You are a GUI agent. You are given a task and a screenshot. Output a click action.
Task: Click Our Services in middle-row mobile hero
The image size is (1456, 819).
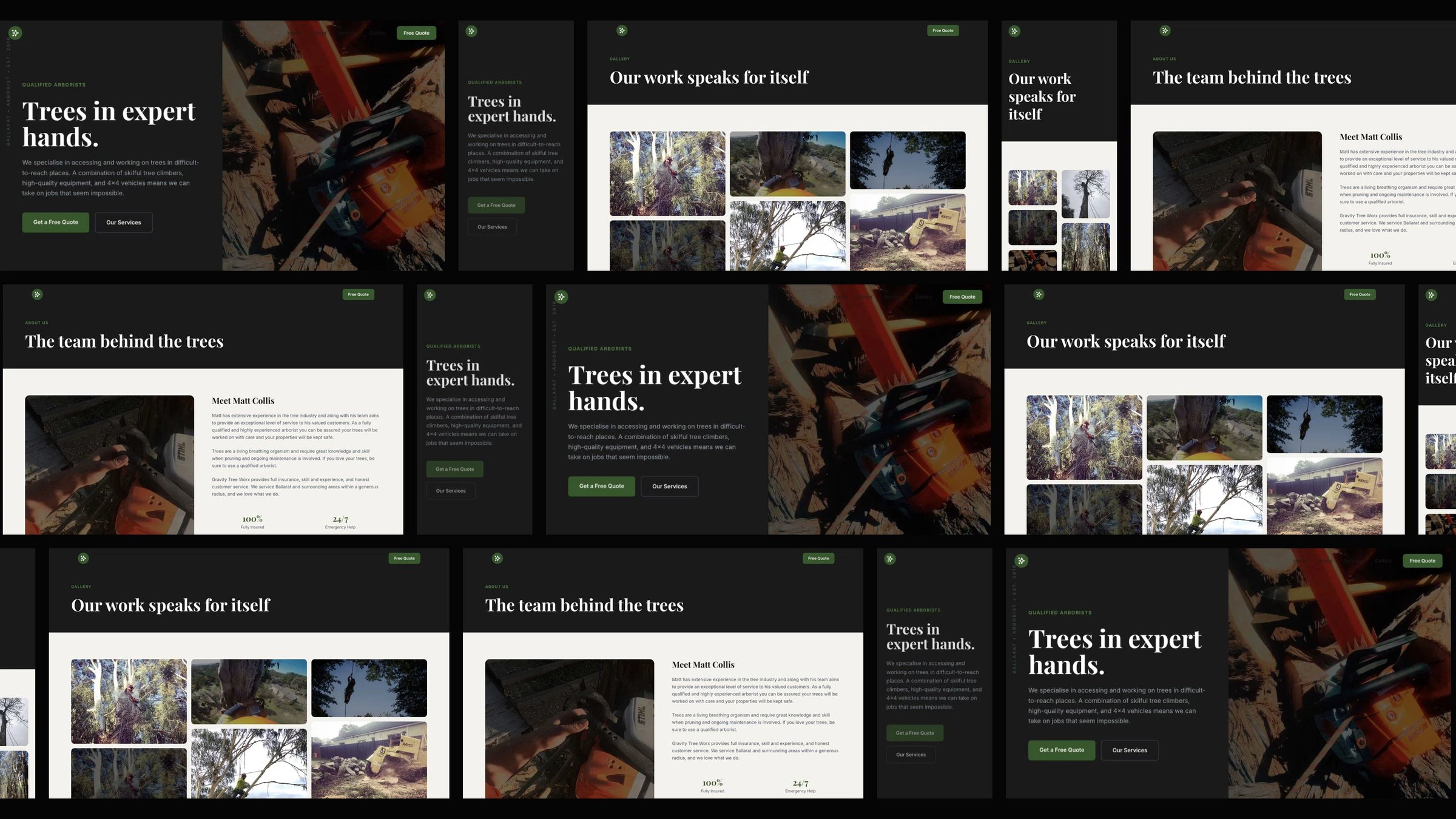[x=451, y=491]
